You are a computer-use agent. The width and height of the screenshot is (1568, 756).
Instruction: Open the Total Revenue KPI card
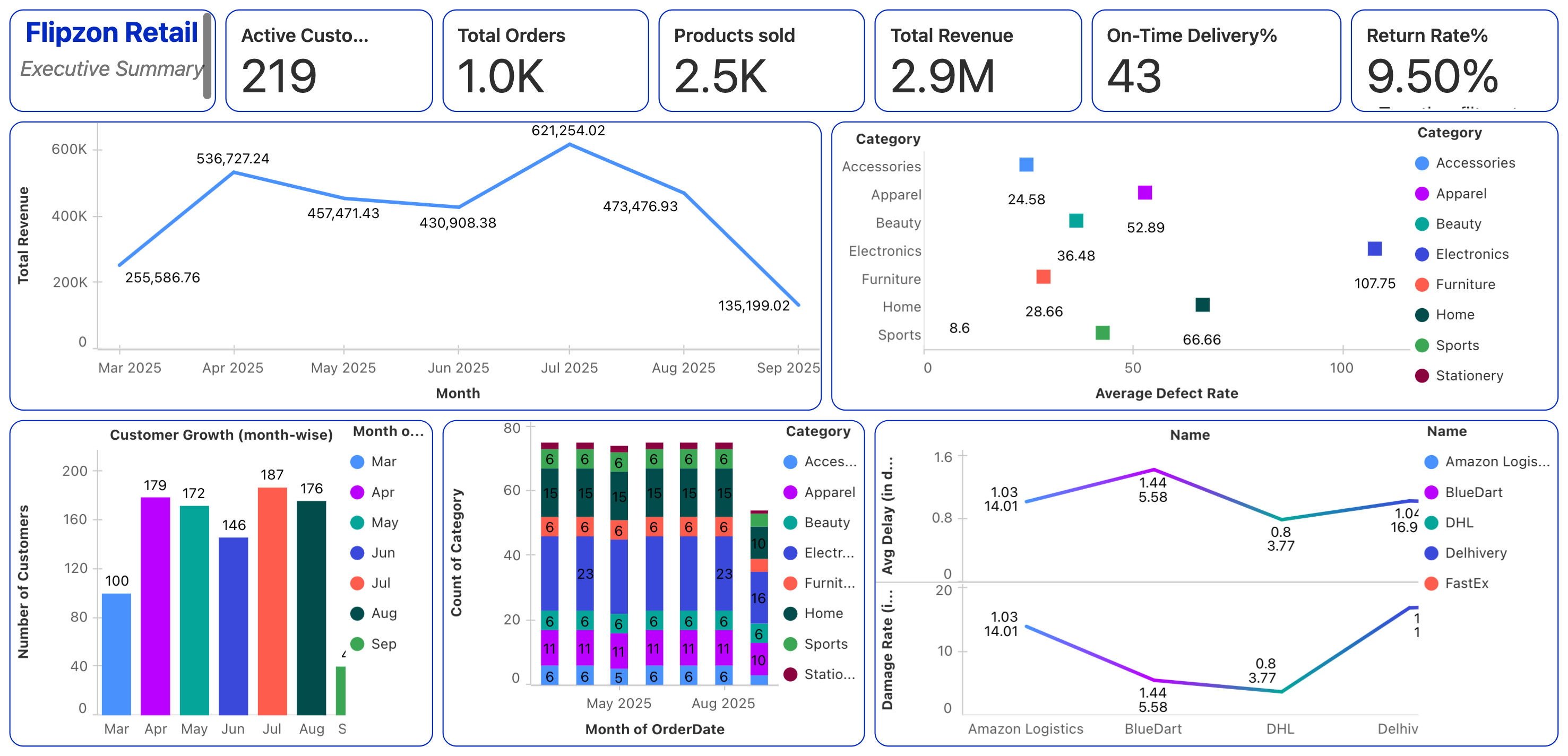click(x=978, y=61)
